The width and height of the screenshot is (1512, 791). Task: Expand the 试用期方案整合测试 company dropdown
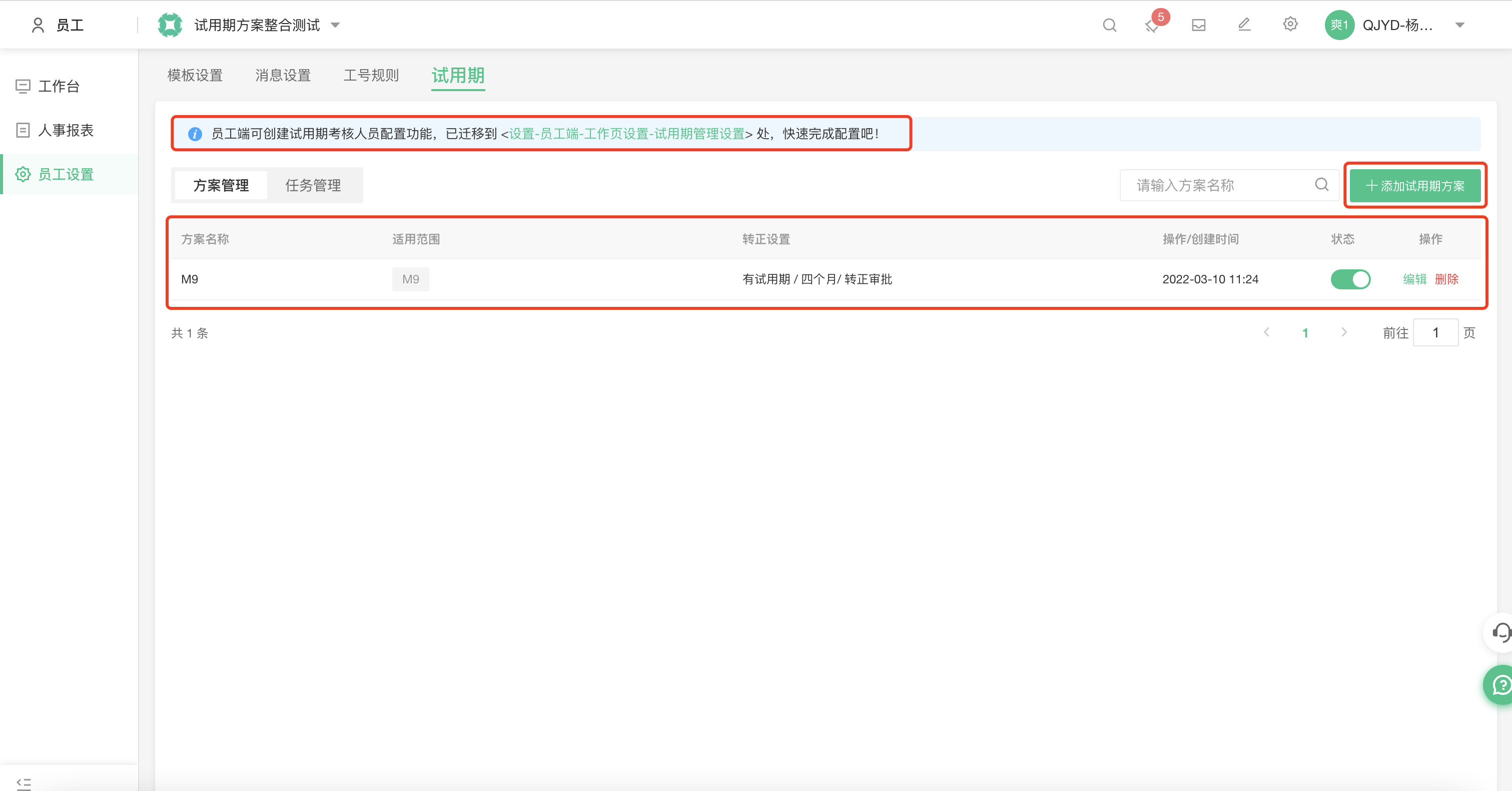(335, 25)
